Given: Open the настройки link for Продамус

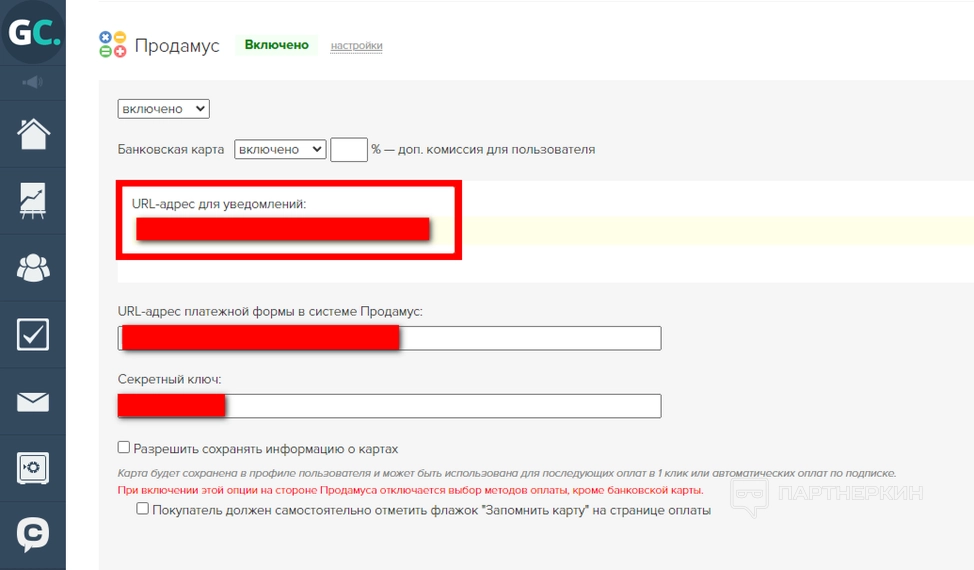Looking at the screenshot, I should coord(357,46).
